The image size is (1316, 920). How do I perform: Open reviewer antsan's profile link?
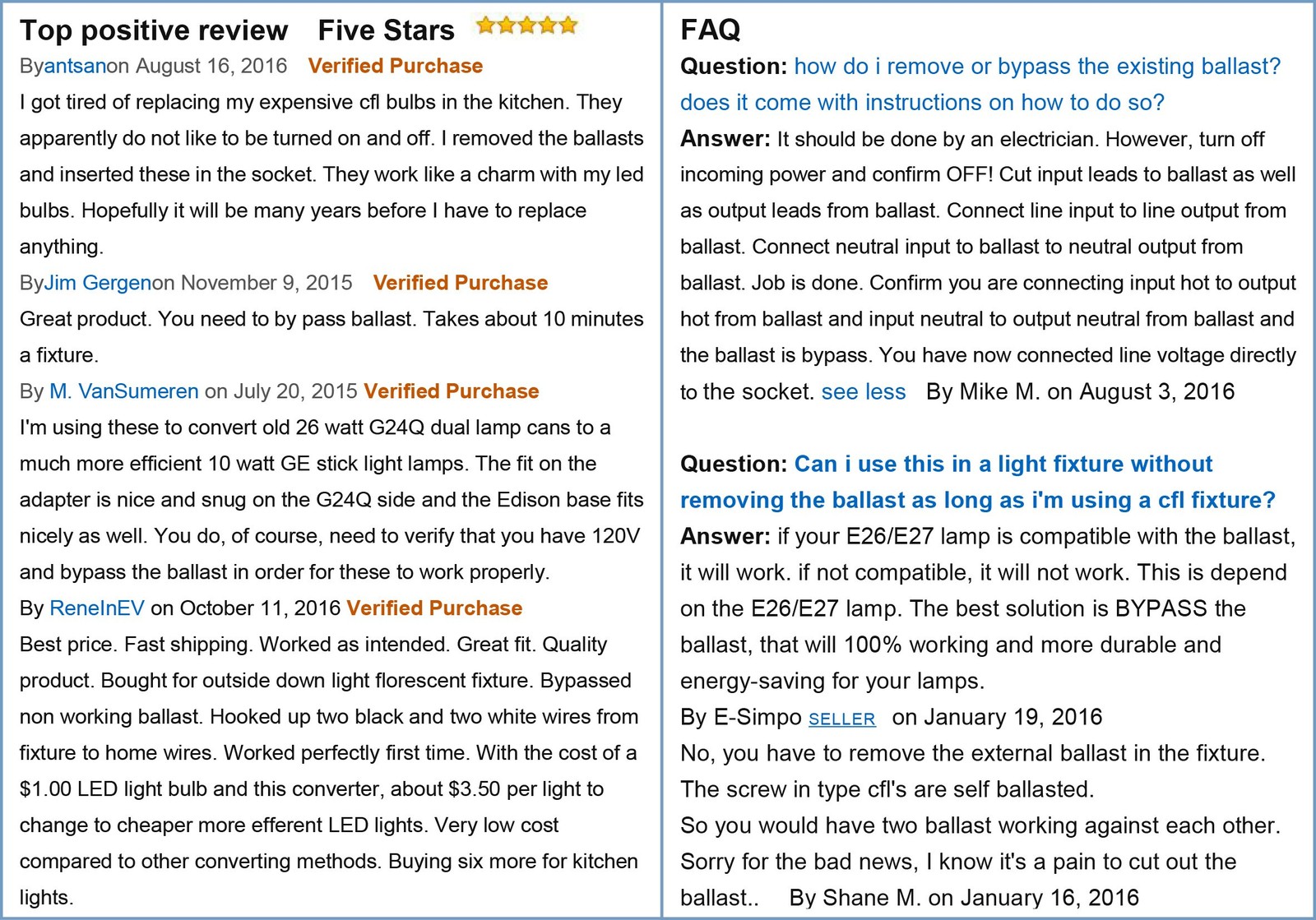pyautogui.click(x=75, y=66)
